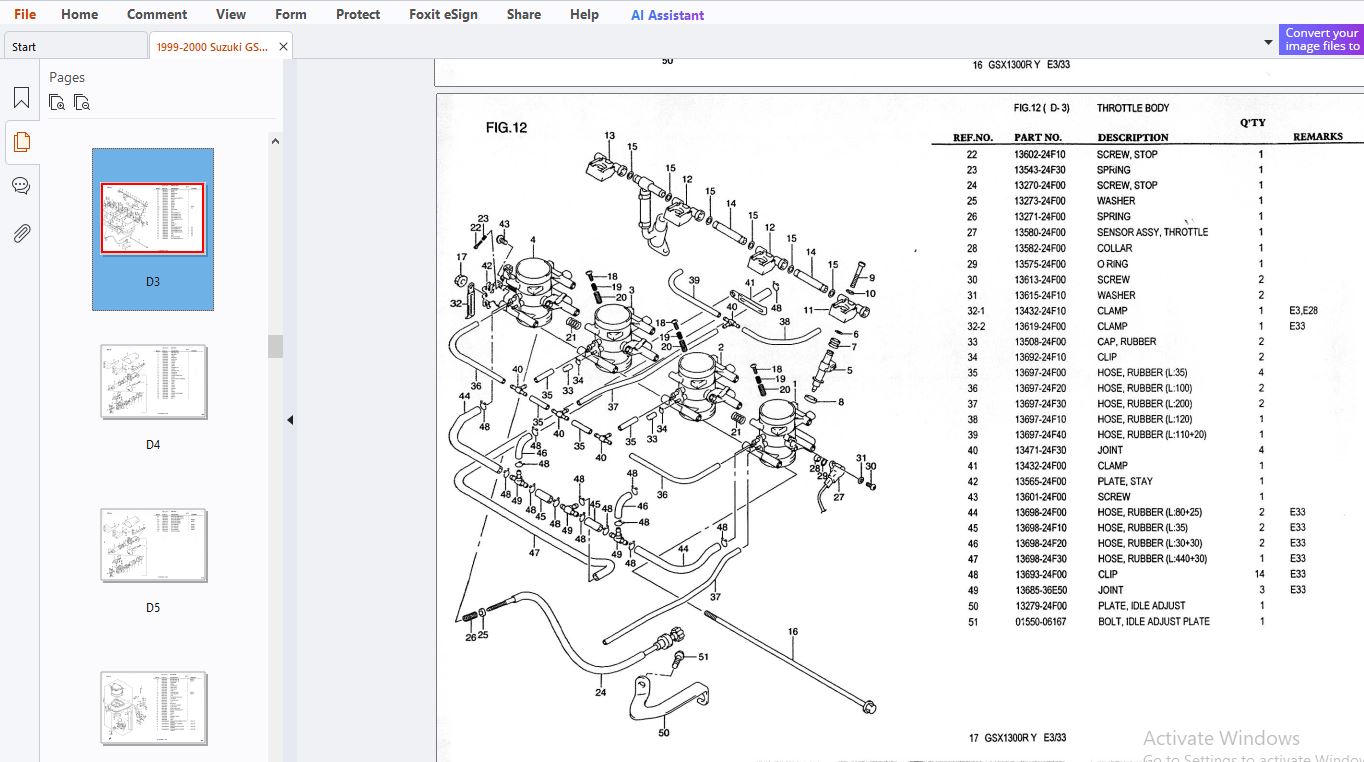Click the E3,E28 remark

1303,311
